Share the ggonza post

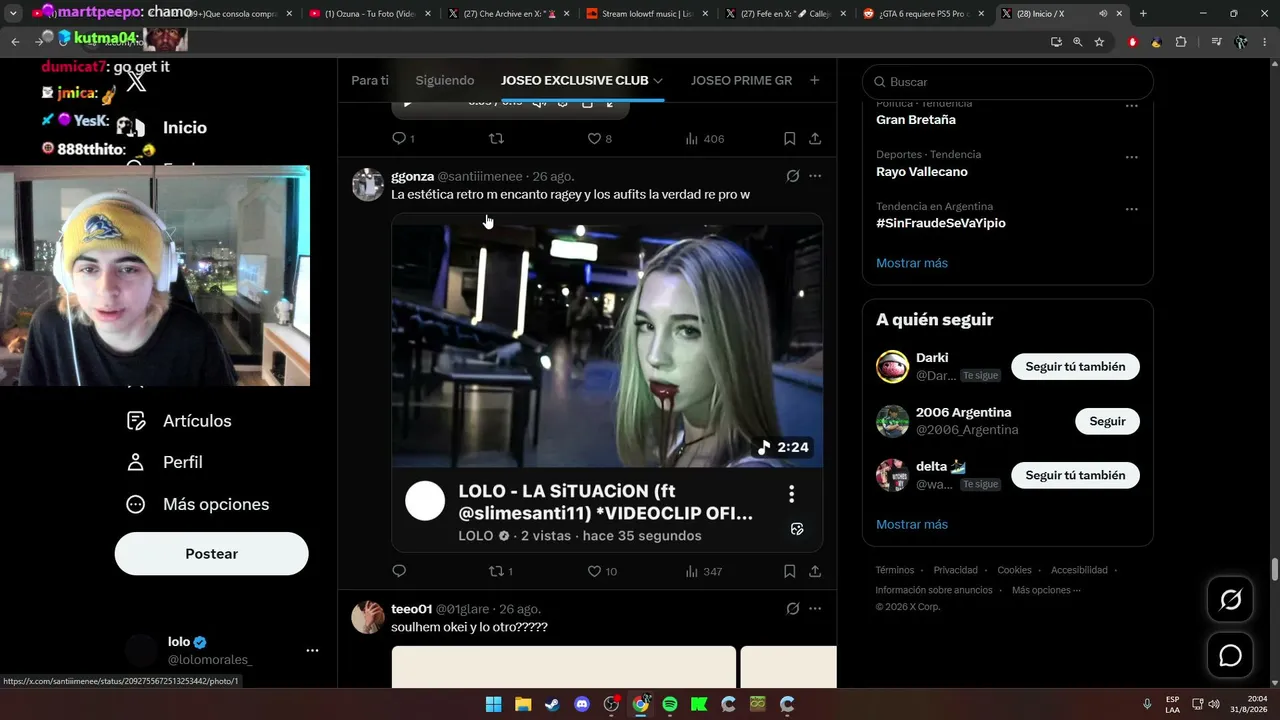pyautogui.click(x=815, y=571)
